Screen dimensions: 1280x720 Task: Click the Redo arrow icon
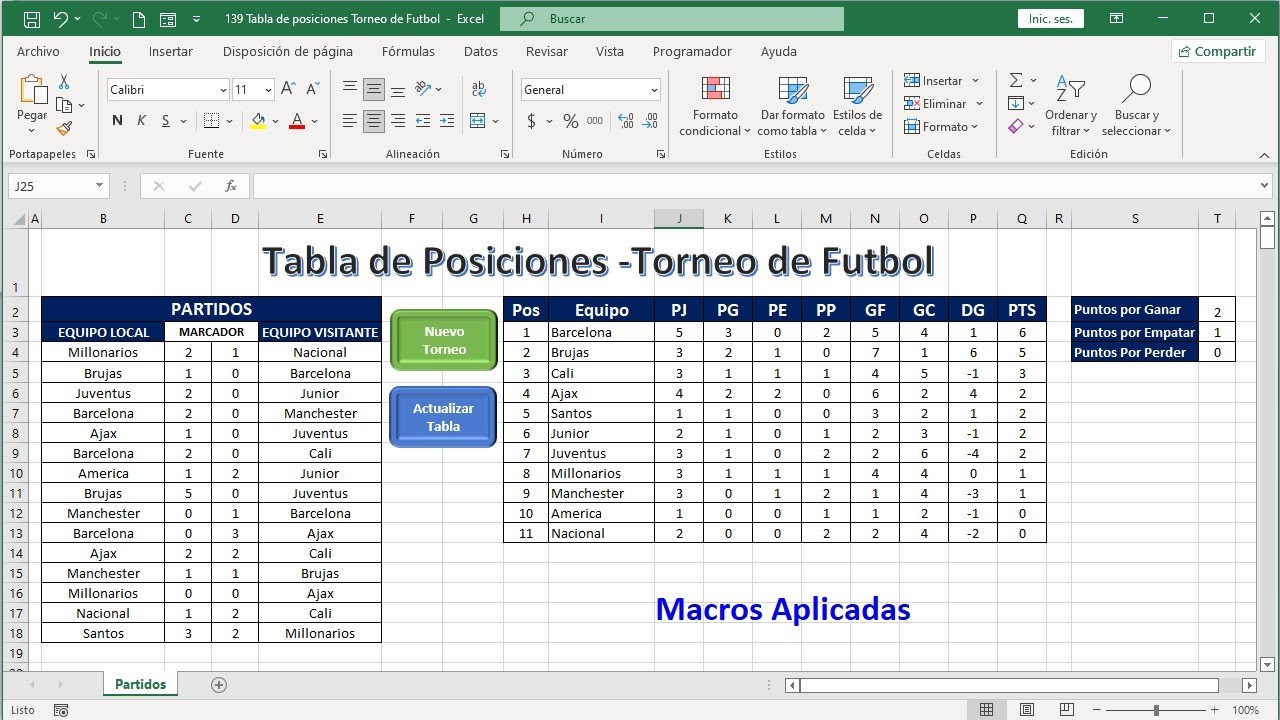(100, 18)
